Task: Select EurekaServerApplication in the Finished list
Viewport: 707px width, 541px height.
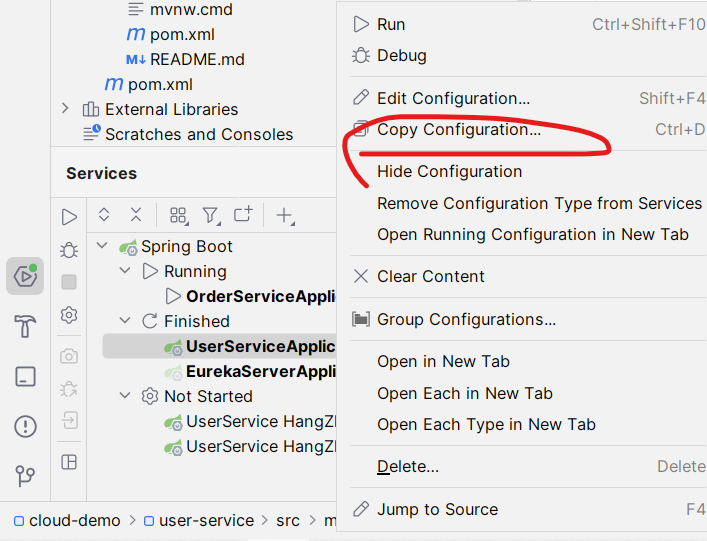Action: [260, 371]
